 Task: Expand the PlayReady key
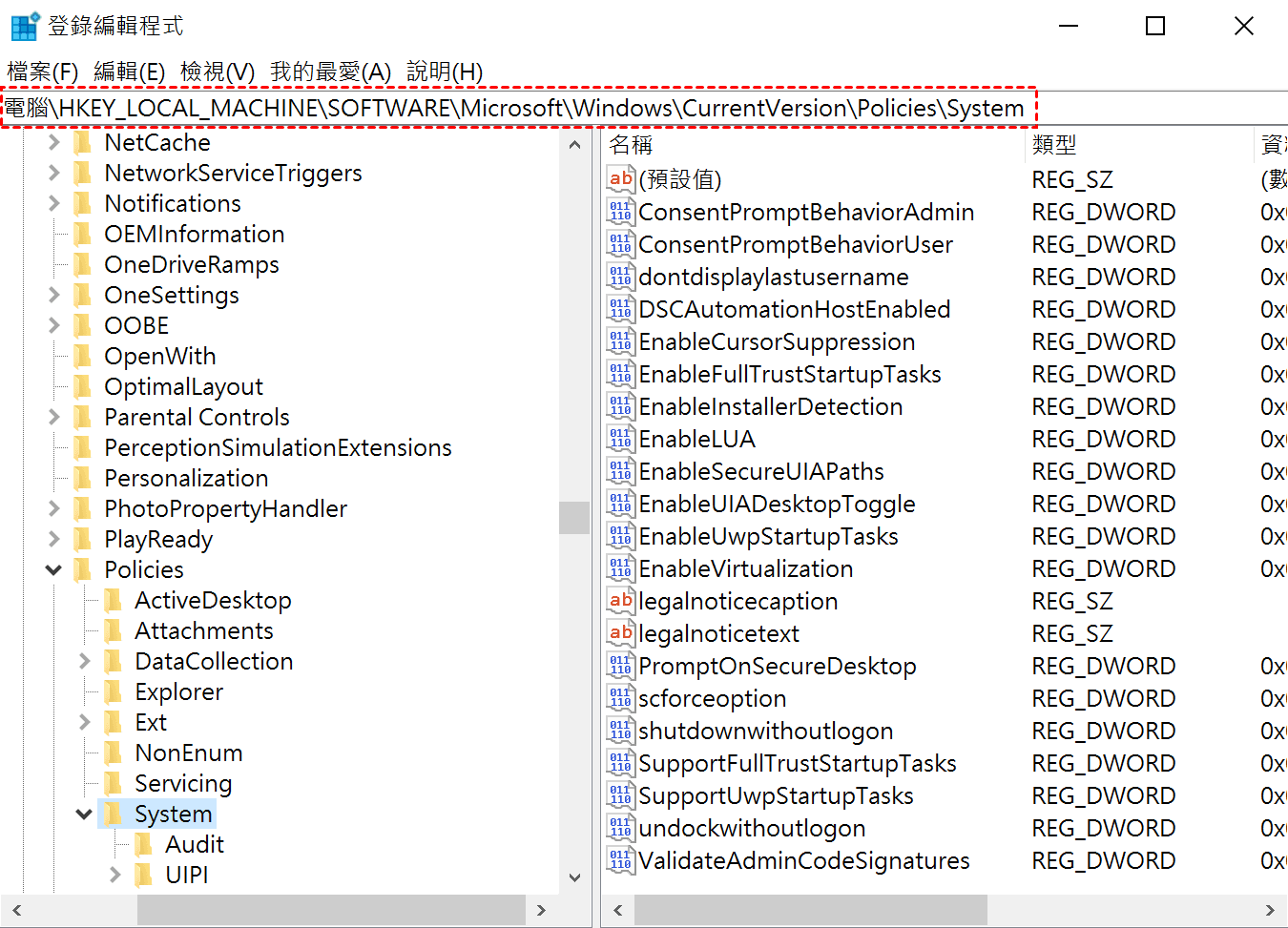pyautogui.click(x=54, y=540)
